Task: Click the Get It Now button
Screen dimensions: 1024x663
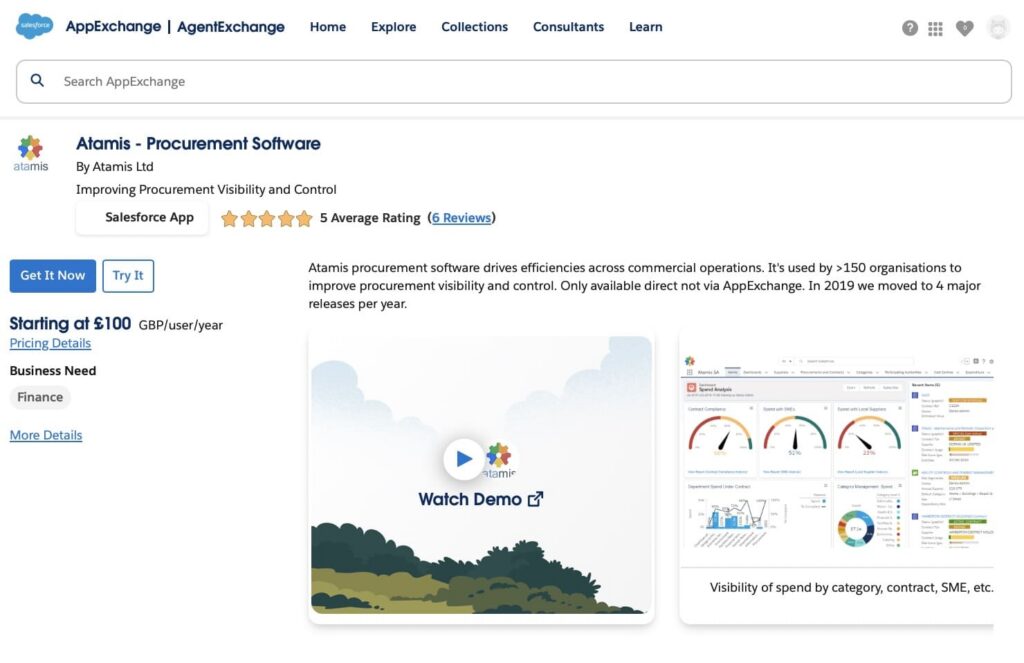Action: [52, 275]
